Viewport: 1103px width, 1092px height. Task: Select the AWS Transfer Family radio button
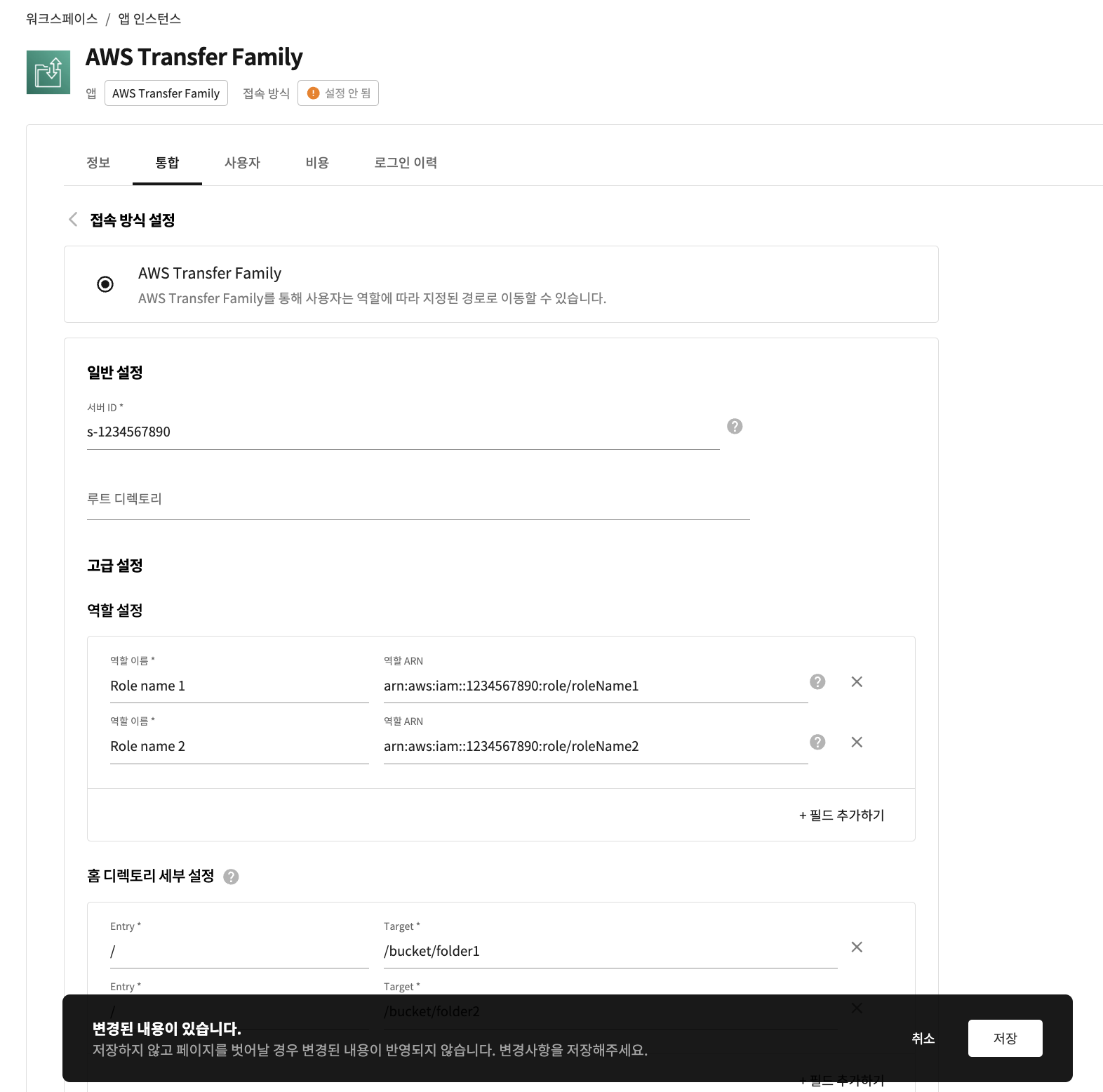(x=105, y=284)
